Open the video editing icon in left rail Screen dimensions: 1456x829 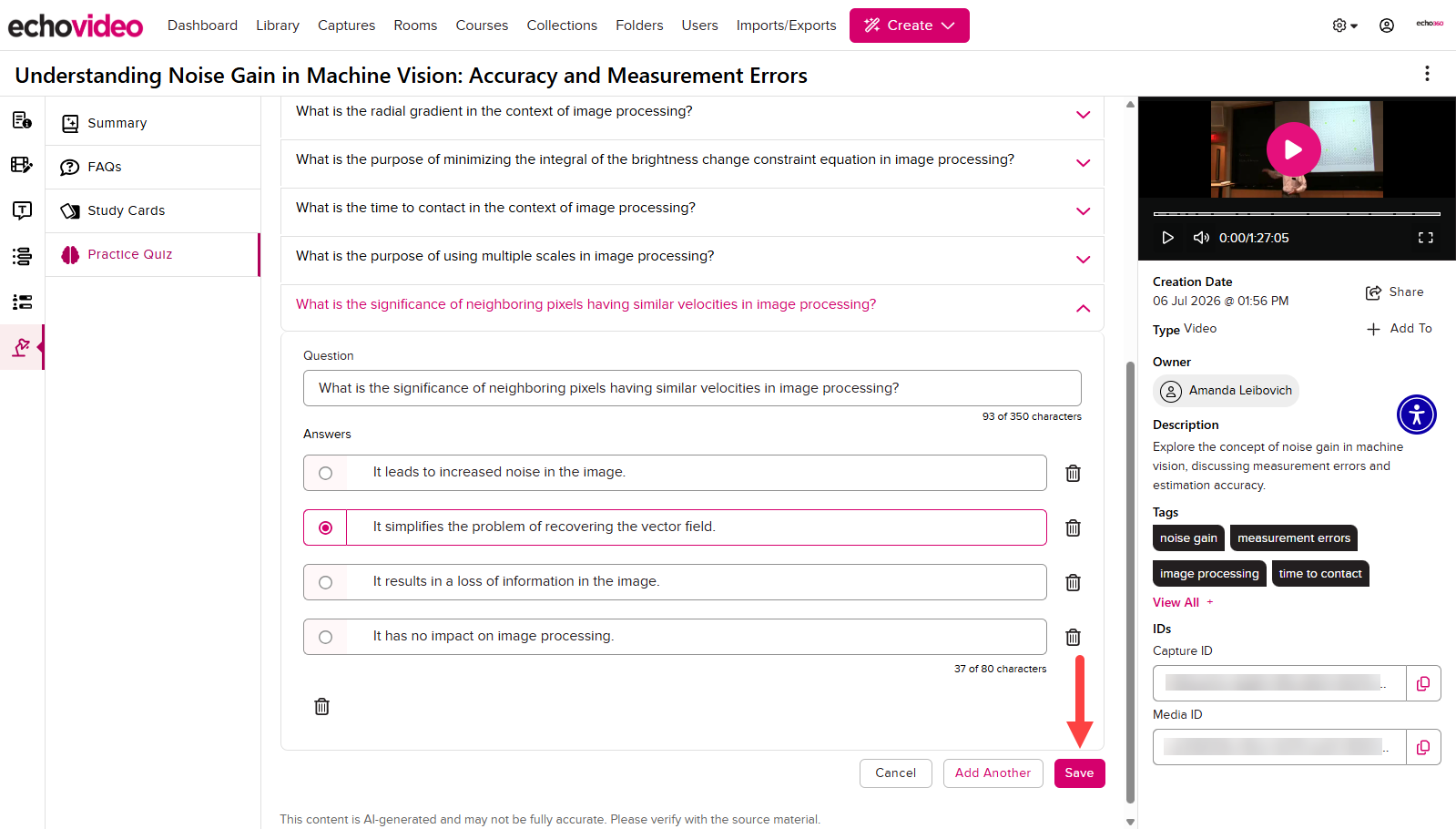click(22, 165)
